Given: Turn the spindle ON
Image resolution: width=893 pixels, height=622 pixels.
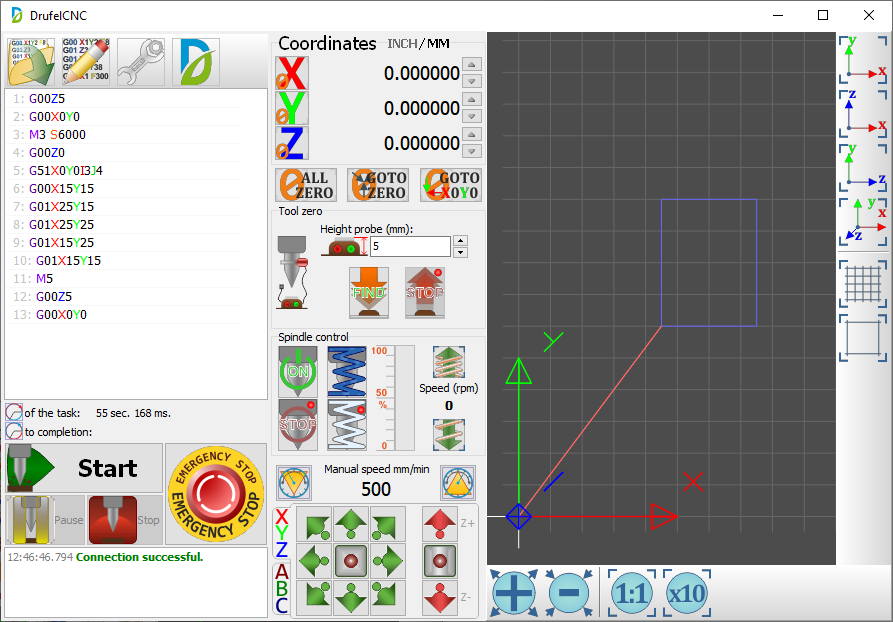Looking at the screenshot, I should coord(298,370).
